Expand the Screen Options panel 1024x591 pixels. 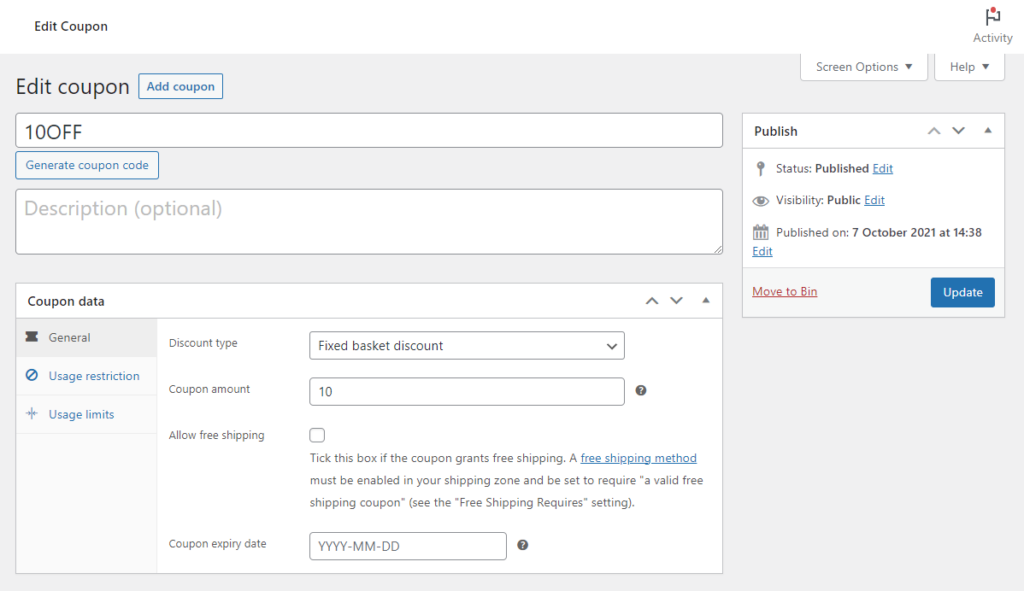click(863, 66)
